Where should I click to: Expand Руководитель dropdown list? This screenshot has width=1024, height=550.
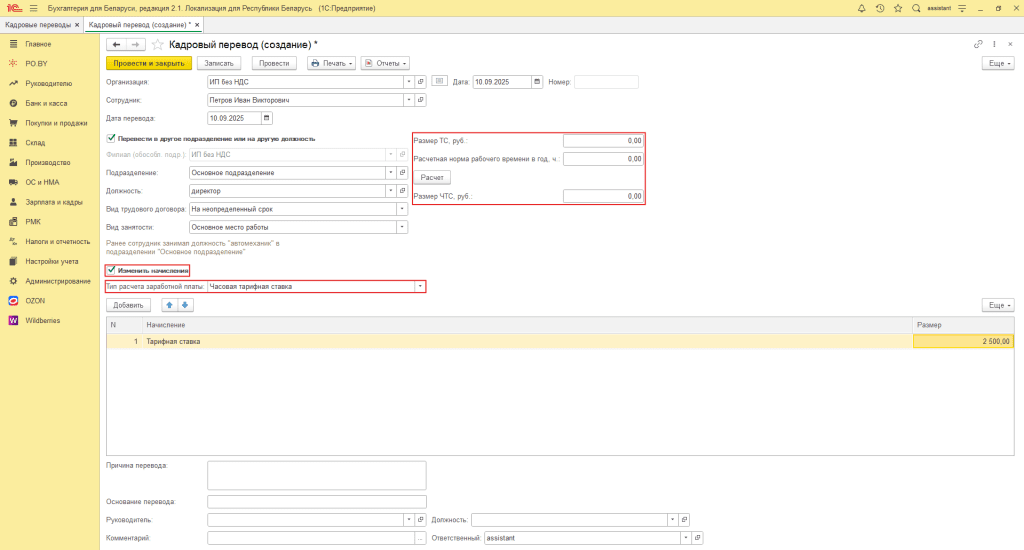409,520
